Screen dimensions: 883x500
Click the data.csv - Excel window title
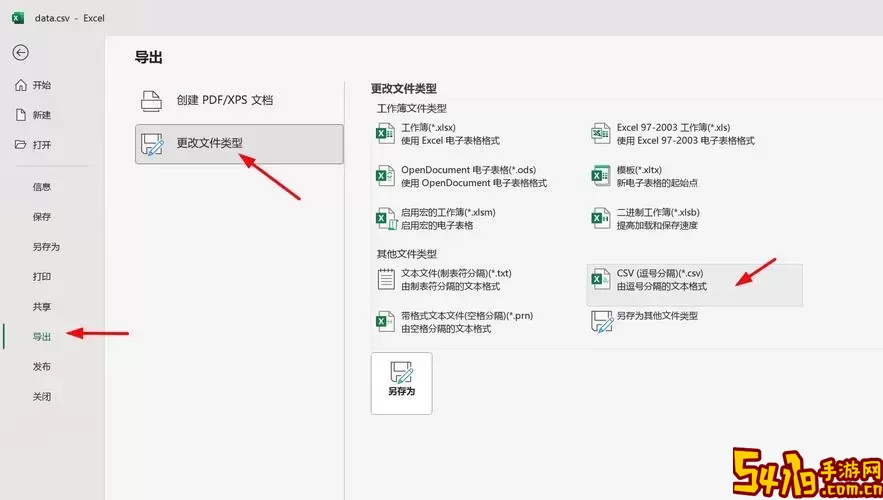tap(70, 18)
